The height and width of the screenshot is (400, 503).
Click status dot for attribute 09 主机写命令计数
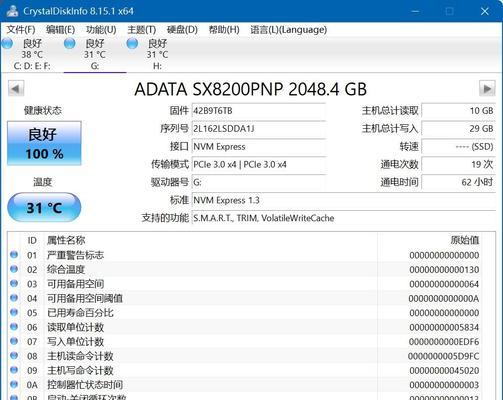click(x=14, y=370)
